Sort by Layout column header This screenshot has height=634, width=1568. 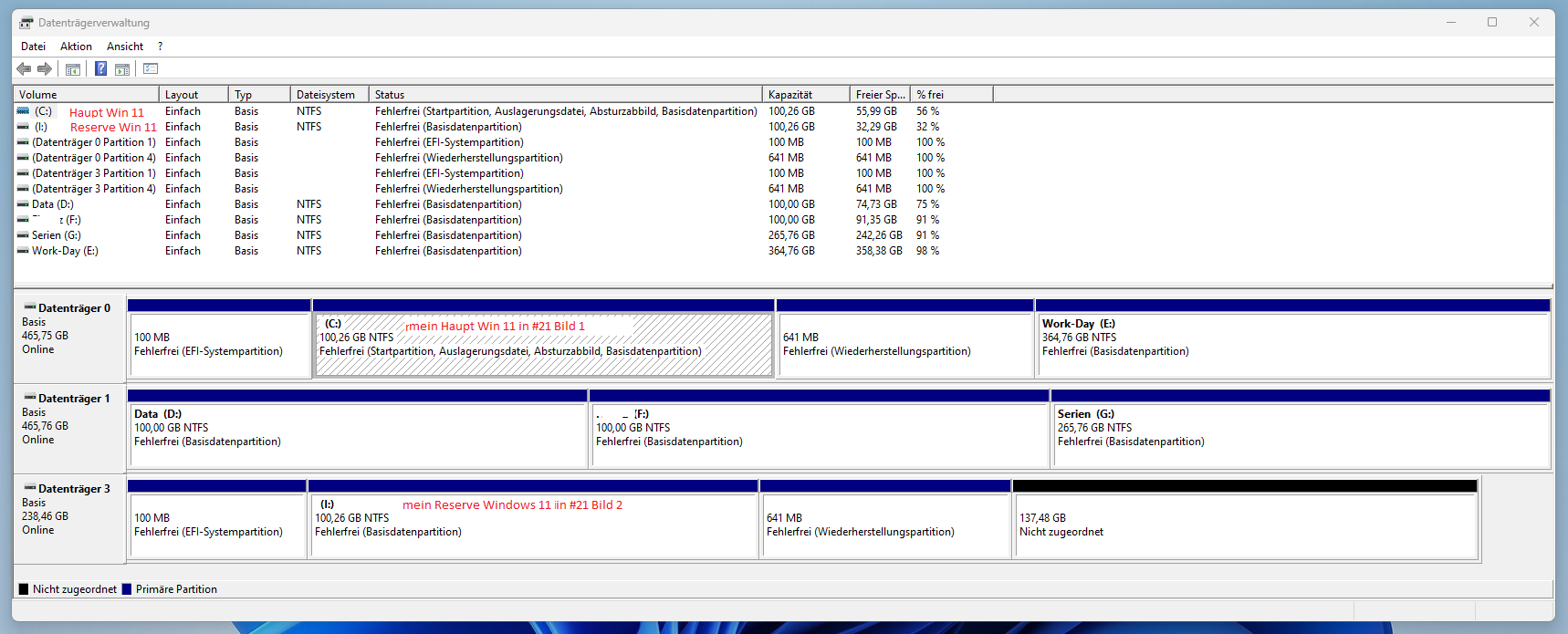click(x=193, y=94)
